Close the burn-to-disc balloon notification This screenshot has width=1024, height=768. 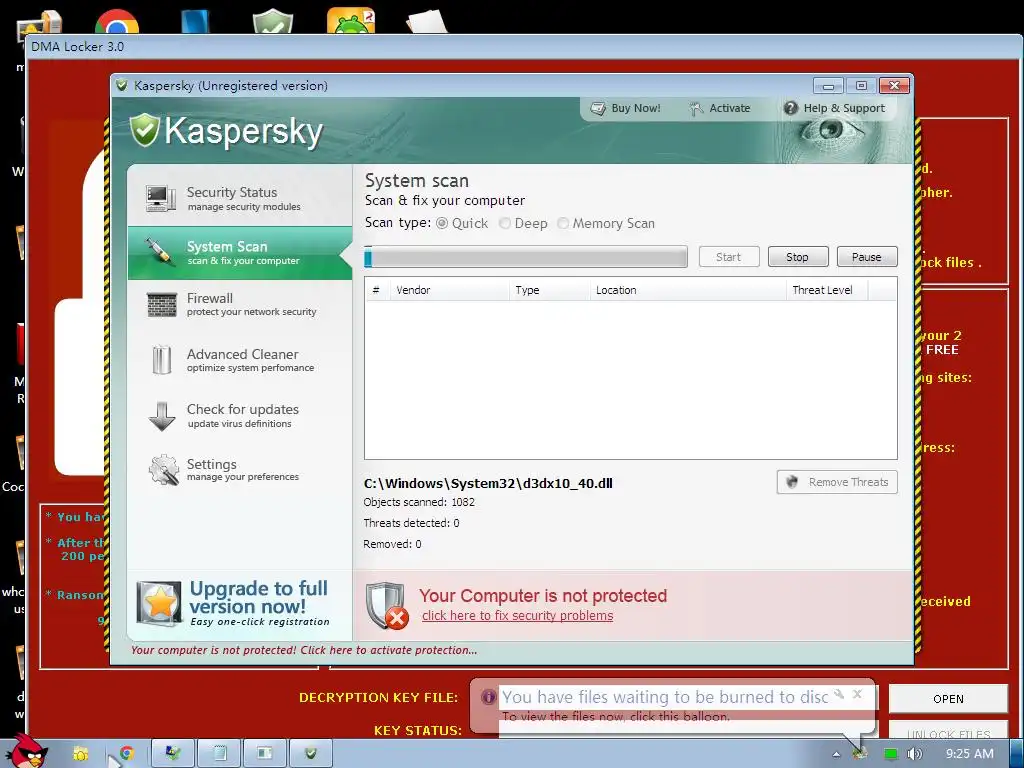(x=857, y=694)
